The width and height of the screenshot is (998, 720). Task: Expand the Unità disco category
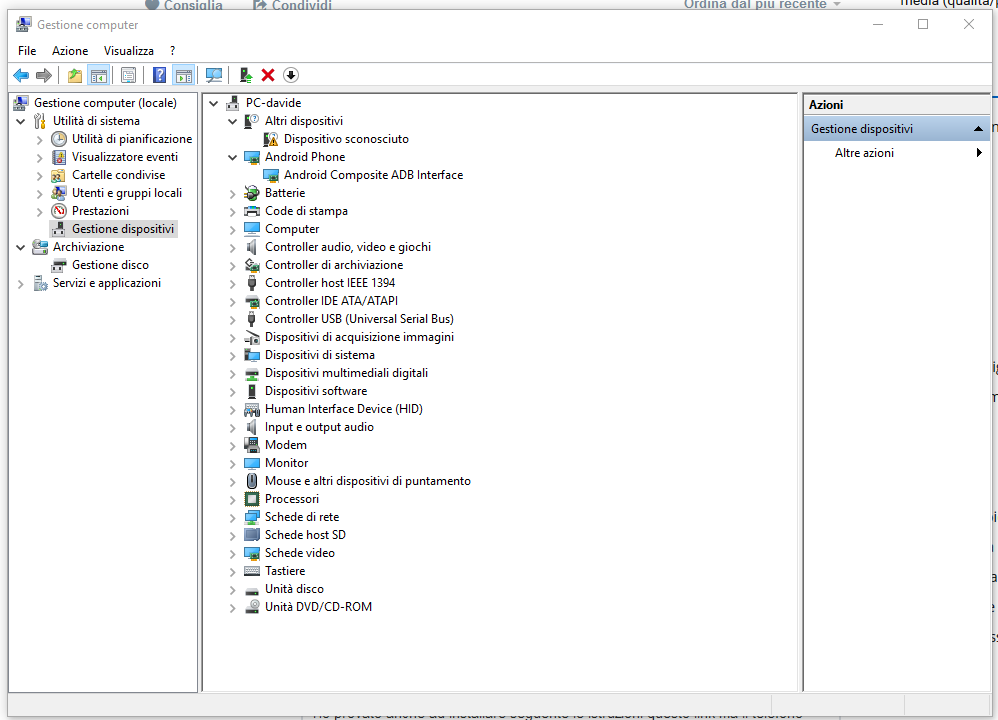[233, 589]
